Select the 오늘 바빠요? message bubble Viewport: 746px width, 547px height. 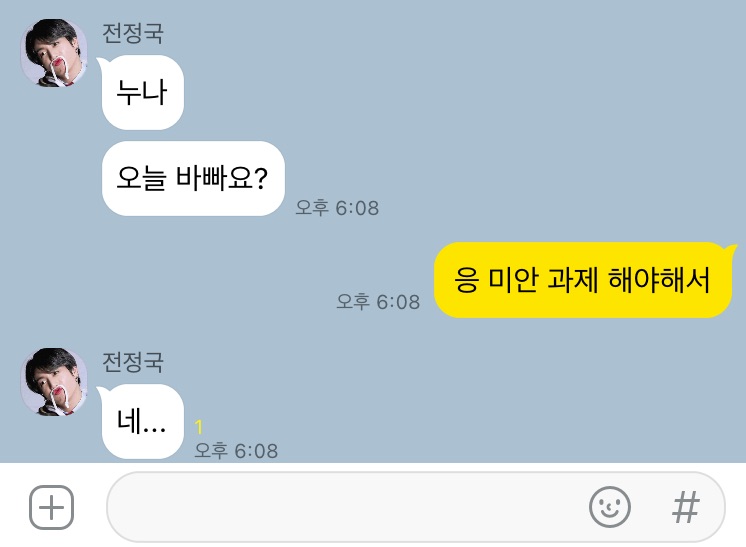pos(193,178)
